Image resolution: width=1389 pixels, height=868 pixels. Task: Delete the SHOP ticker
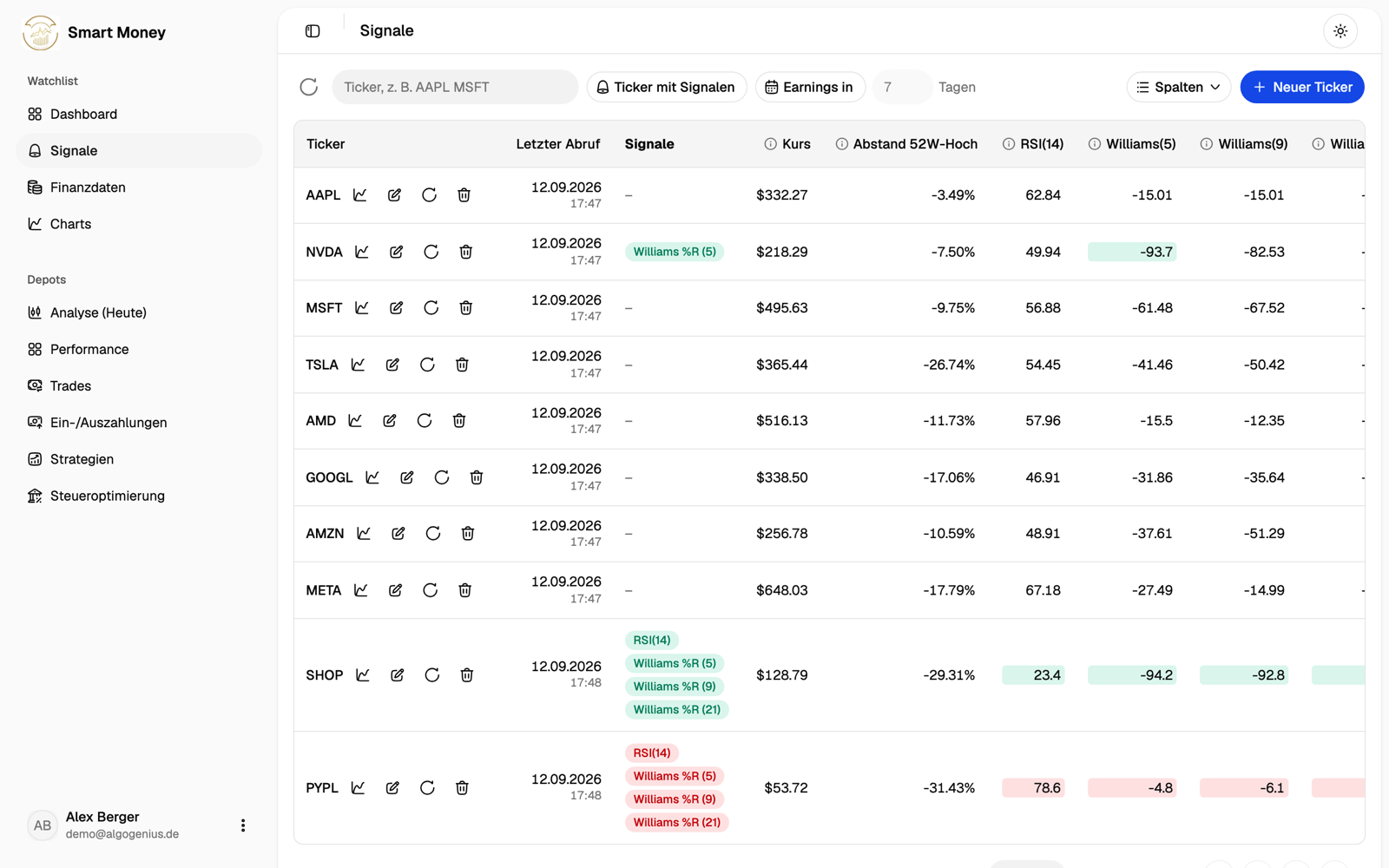(x=467, y=675)
